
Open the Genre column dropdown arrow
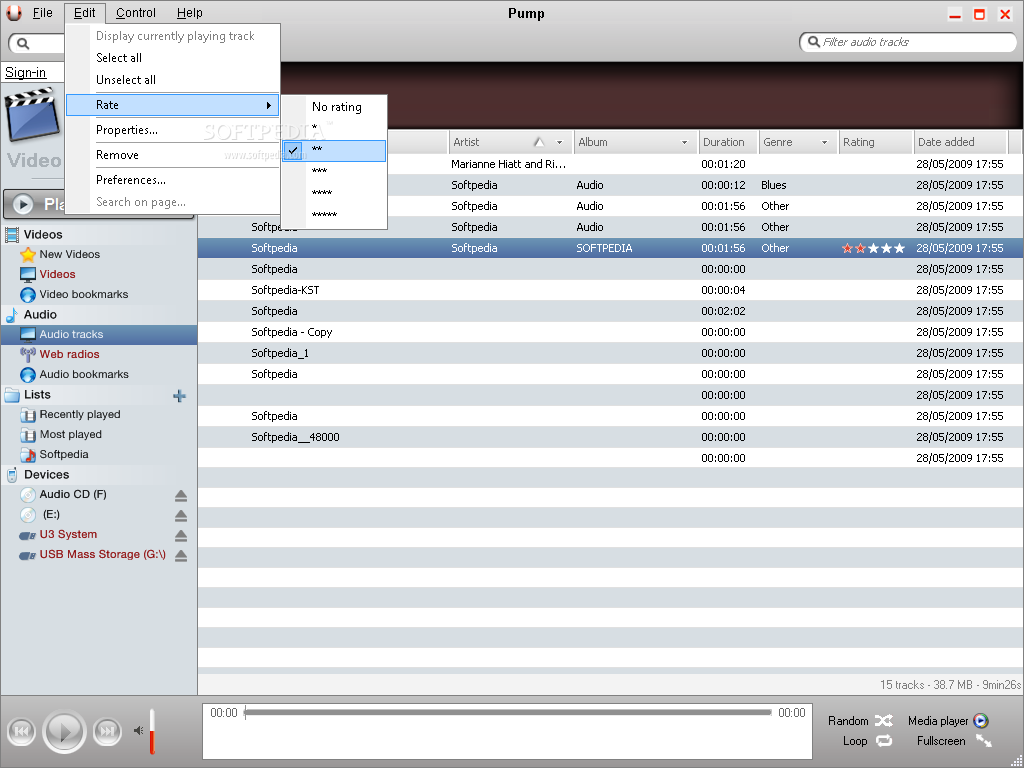point(824,142)
